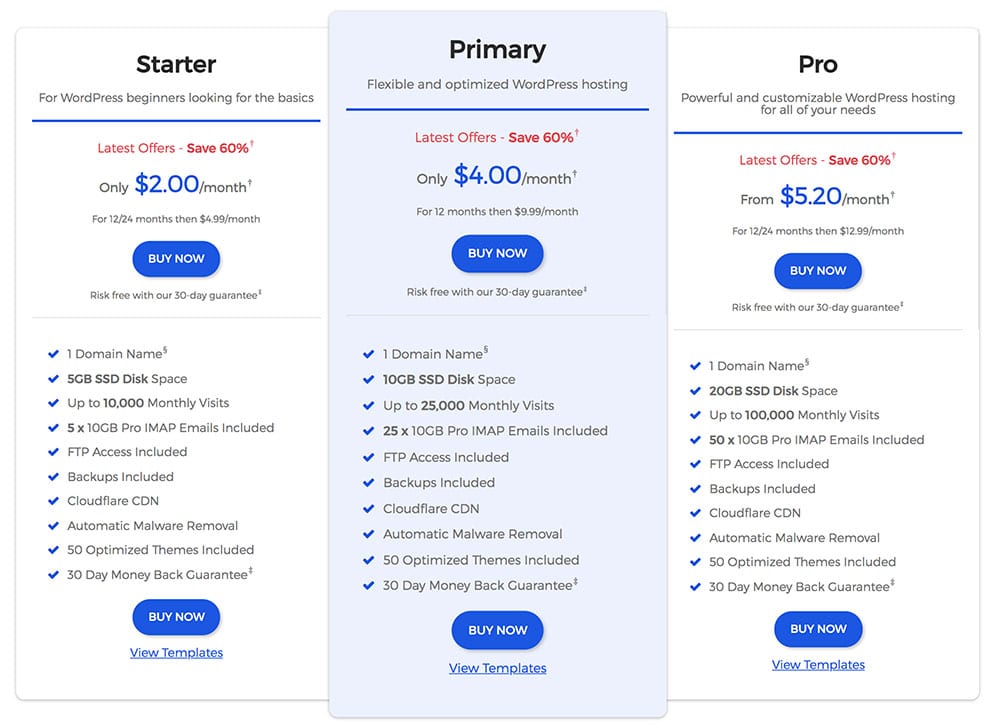
Task: Click Primary plan top BUY NOW button
Action: pos(497,253)
